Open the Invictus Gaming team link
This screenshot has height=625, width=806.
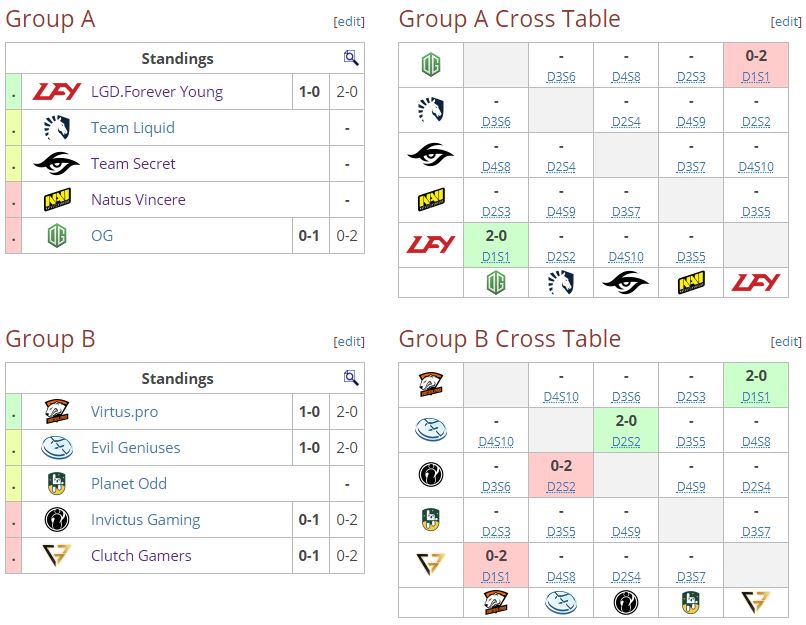tap(145, 520)
